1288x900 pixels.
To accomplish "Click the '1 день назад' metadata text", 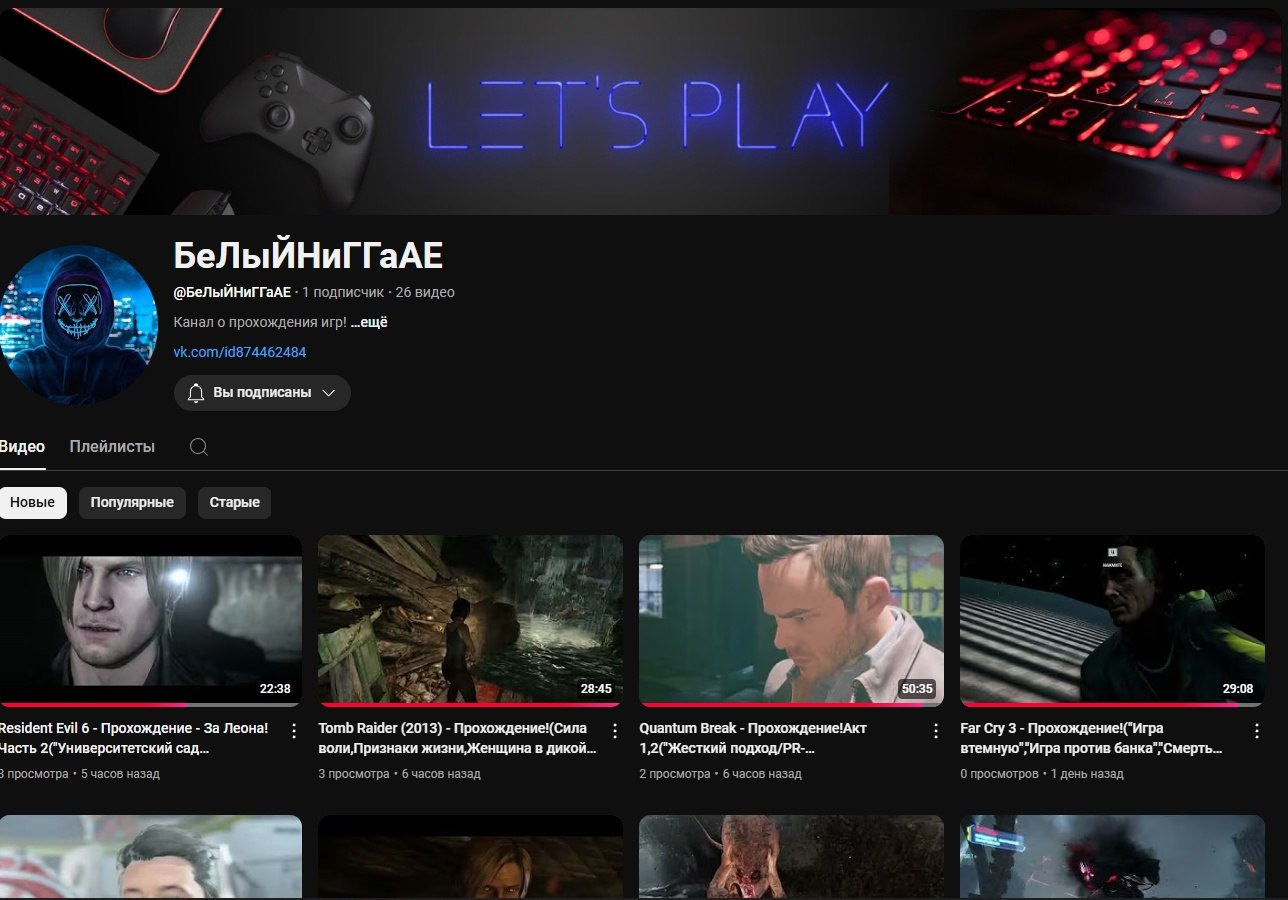I will (x=1087, y=774).
